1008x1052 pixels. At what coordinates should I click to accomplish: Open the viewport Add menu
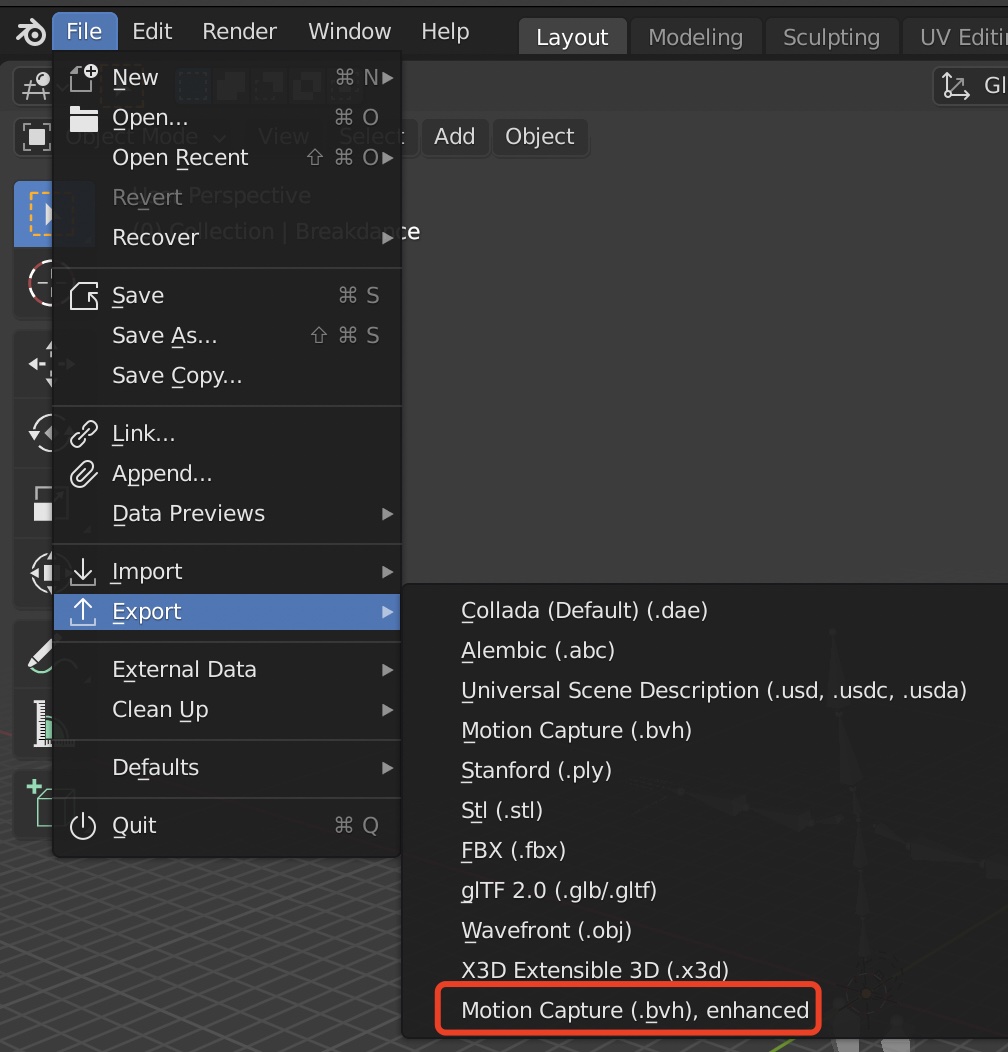[x=454, y=137]
